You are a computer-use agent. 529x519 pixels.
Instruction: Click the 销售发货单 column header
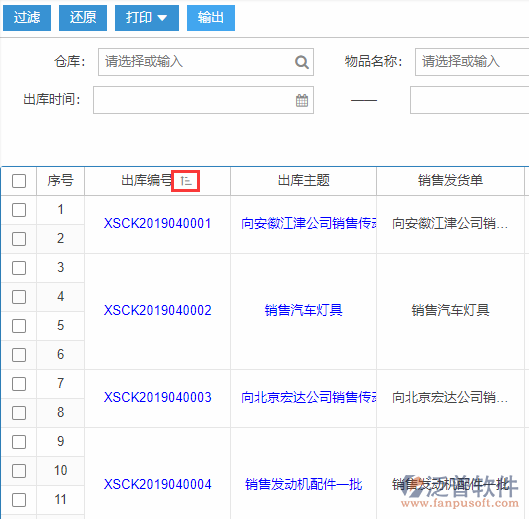pos(450,181)
